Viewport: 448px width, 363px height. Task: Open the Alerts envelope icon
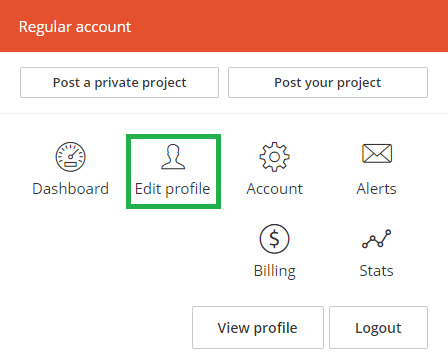[x=377, y=153]
